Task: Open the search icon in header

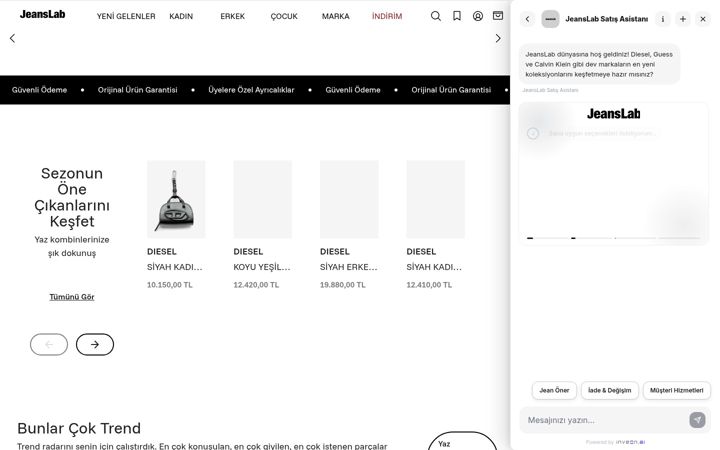Action: point(436,16)
